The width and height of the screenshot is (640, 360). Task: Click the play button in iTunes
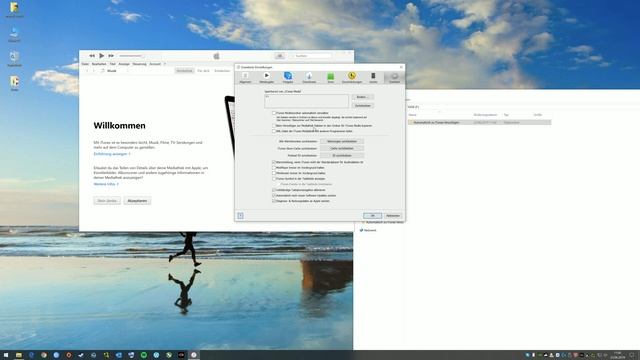click(102, 56)
